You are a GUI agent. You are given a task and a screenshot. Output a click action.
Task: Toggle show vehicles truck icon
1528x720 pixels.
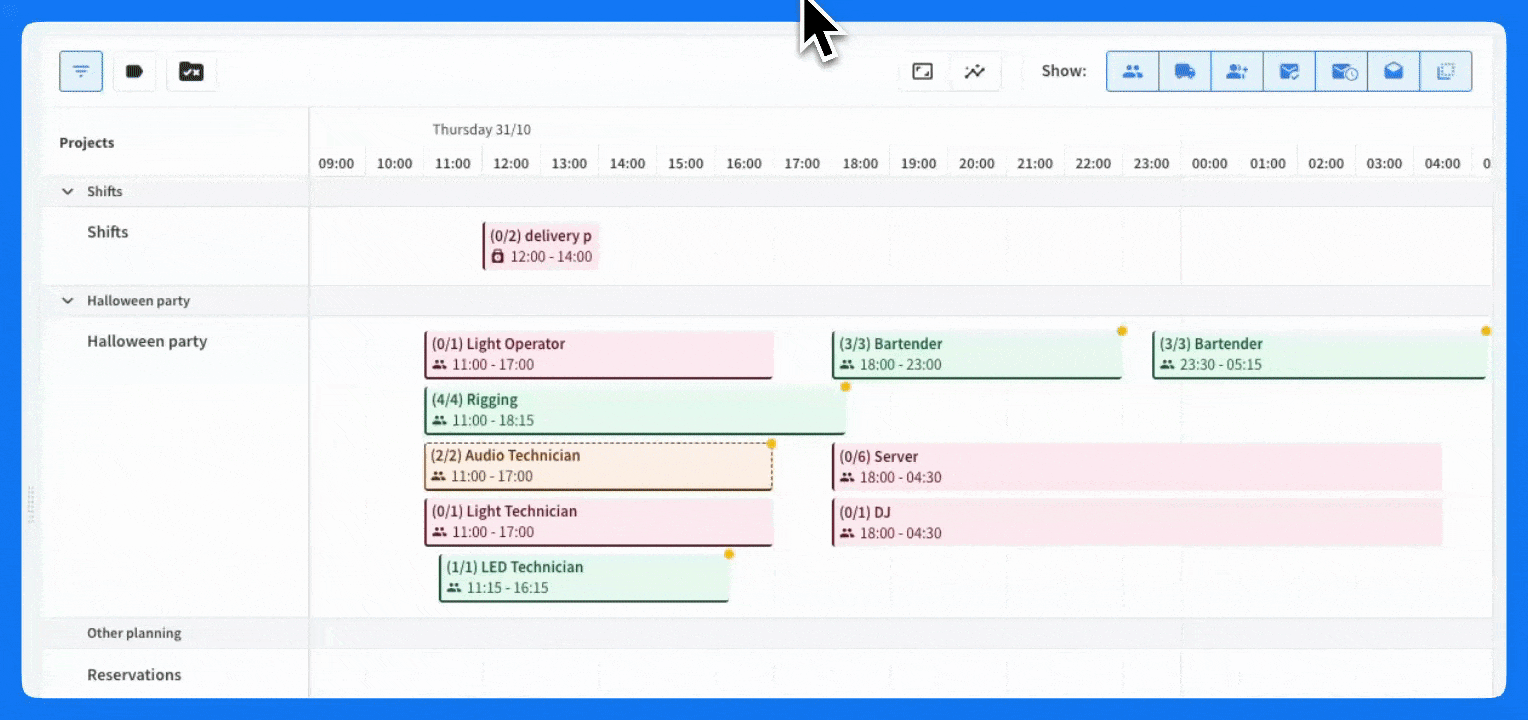point(1185,72)
